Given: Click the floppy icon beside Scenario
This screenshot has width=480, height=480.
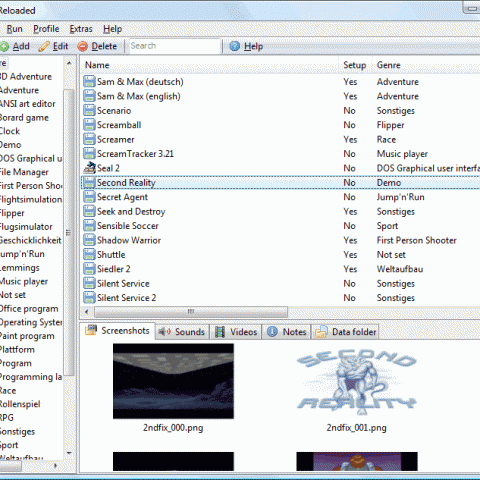Looking at the screenshot, I should (89, 110).
